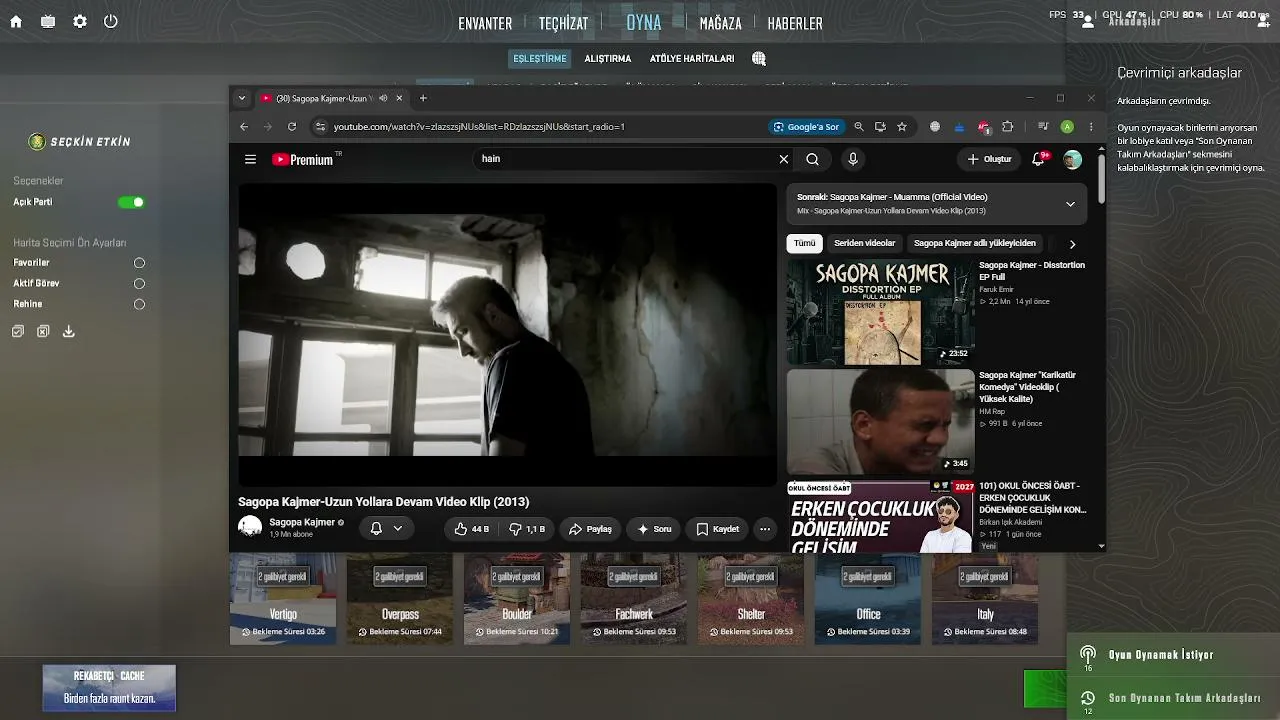The image size is (1280, 720).
Task: Open CS2 settings gear
Action: click(80, 22)
